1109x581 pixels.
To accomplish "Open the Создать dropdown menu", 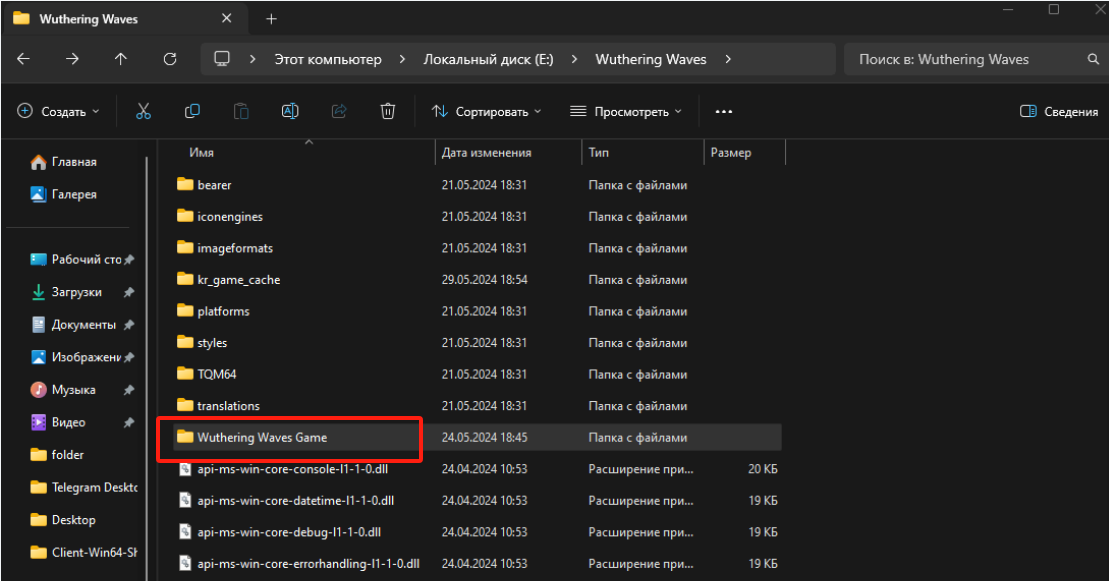I will coord(59,111).
